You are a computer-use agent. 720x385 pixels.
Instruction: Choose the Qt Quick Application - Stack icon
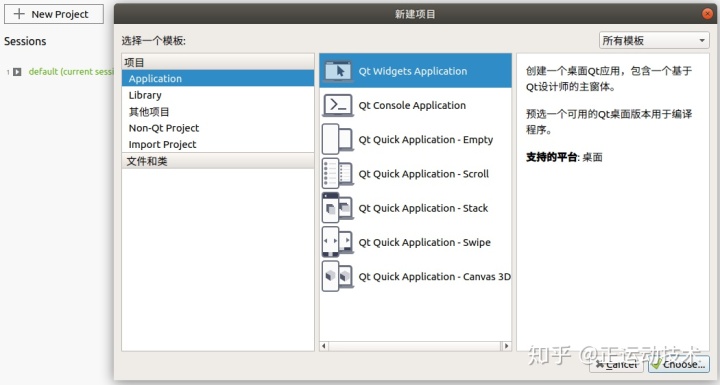coord(338,208)
